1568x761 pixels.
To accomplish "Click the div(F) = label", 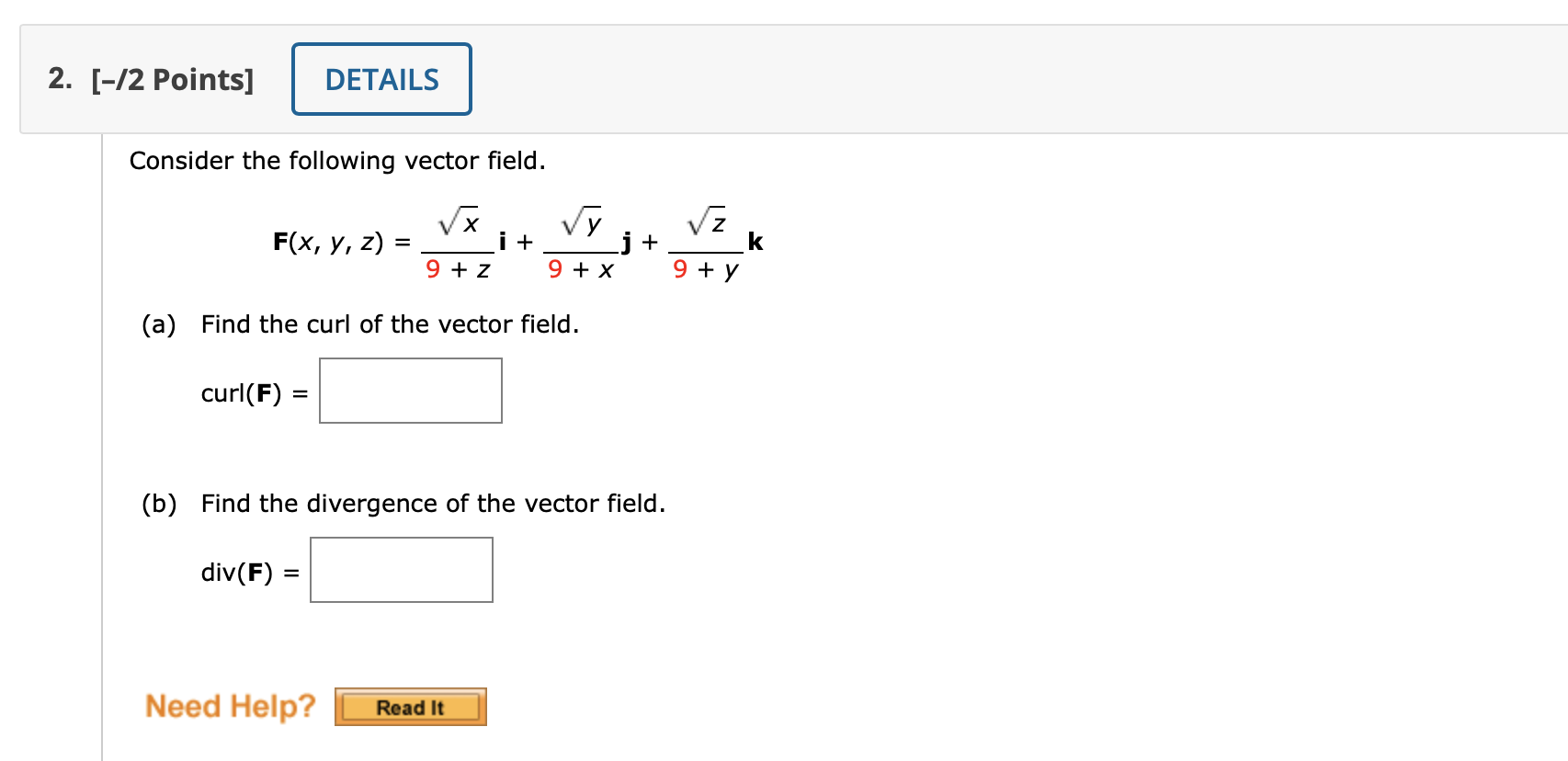I will pos(246,573).
